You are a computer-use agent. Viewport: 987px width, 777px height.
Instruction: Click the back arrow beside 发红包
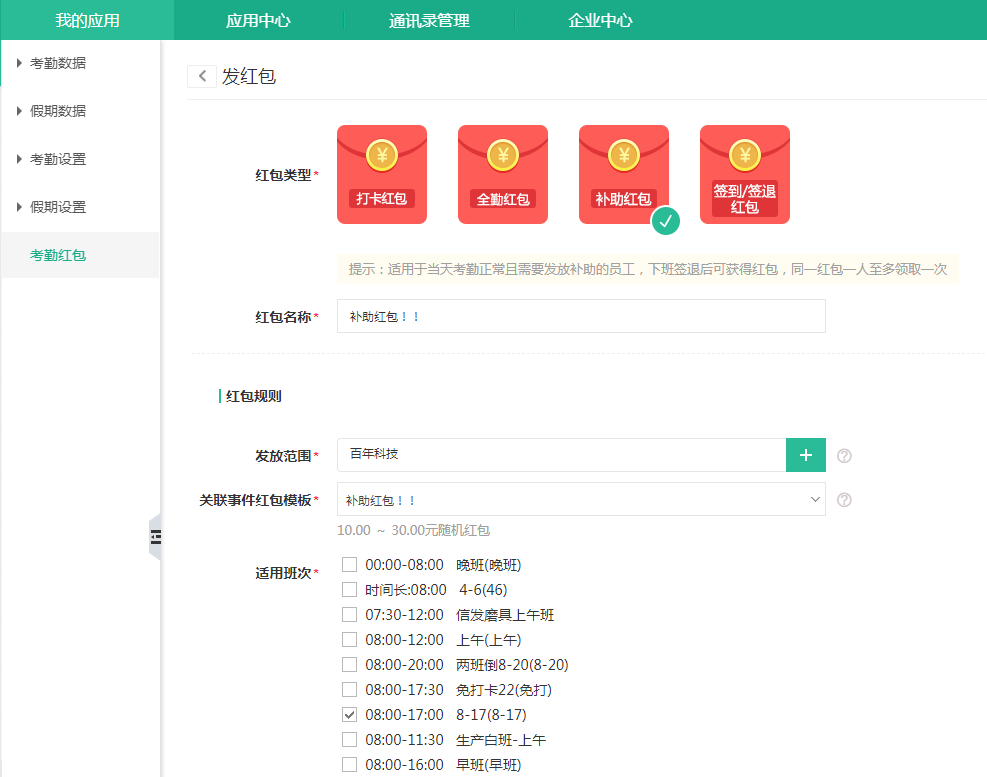coord(202,76)
